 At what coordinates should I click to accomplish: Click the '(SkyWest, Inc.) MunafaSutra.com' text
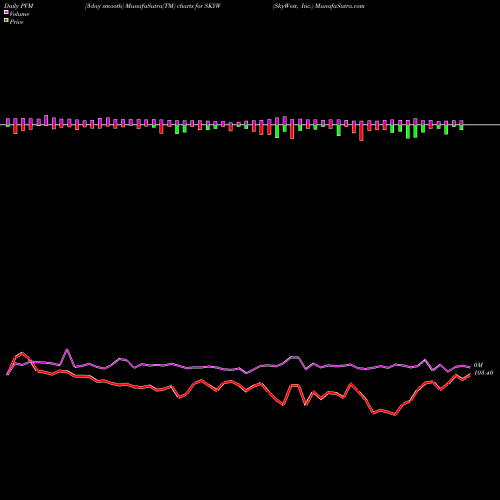(x=318, y=6)
